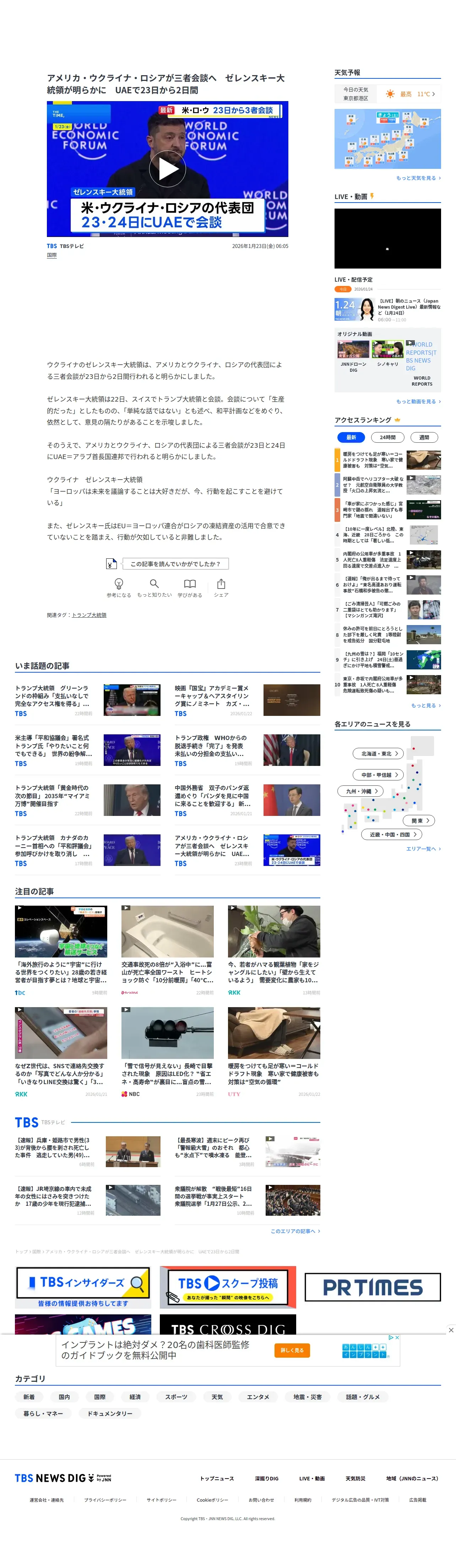
Task: Switch ranking to 24時間 tab
Action: (388, 437)
